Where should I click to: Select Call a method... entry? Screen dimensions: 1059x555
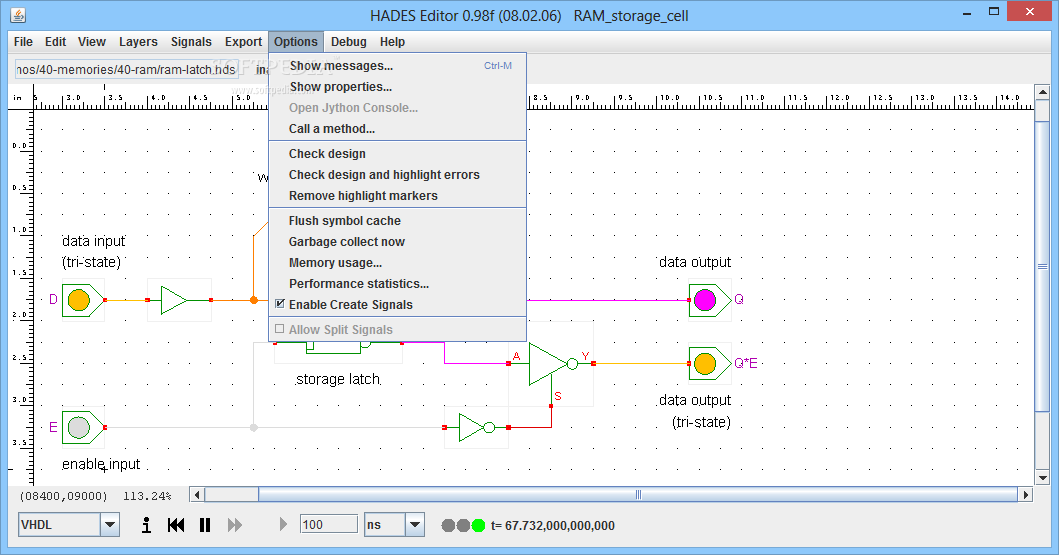point(397,128)
